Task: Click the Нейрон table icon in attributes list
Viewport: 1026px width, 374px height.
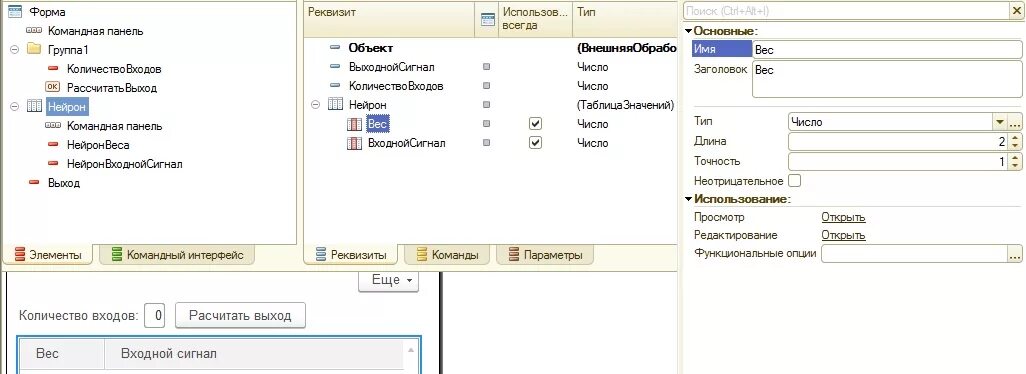Action: (x=335, y=105)
